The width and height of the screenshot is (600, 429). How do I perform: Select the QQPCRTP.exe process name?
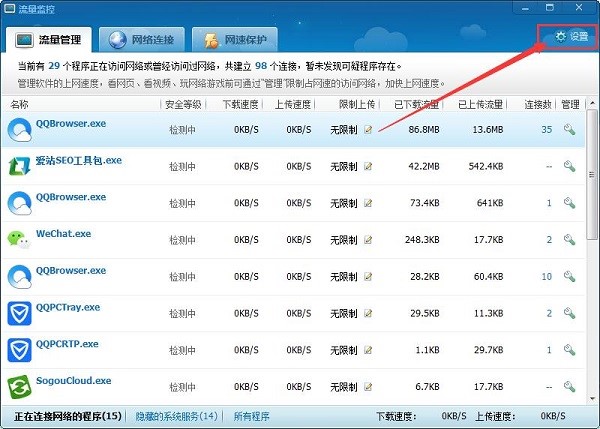coord(67,344)
